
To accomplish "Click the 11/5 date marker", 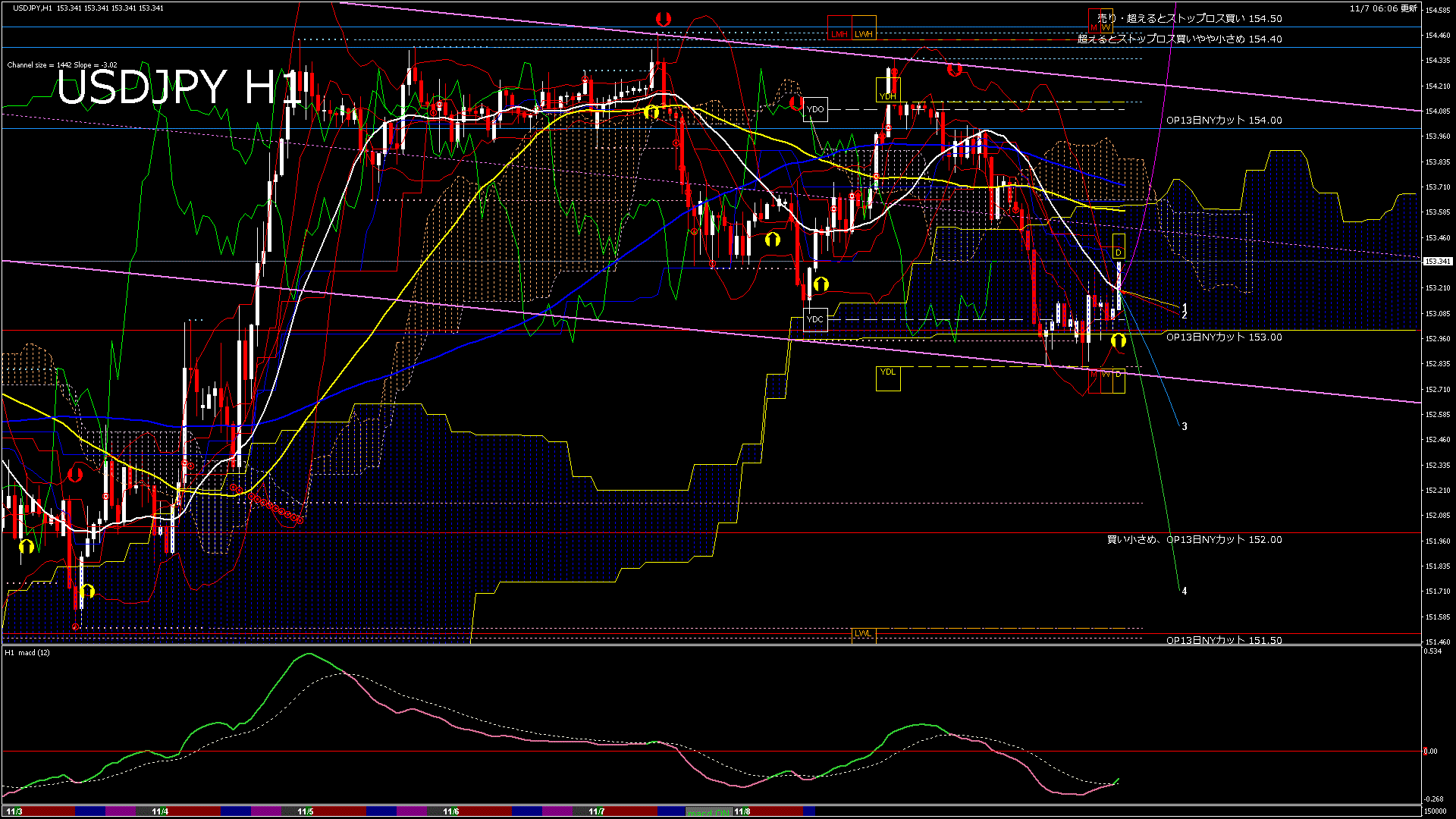I will point(305,811).
